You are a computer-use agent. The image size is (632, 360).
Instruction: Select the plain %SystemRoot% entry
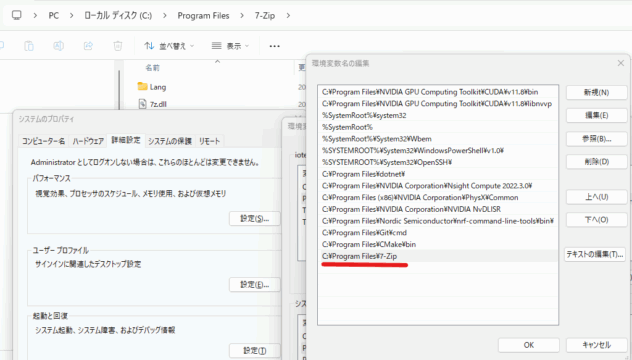[438, 127]
